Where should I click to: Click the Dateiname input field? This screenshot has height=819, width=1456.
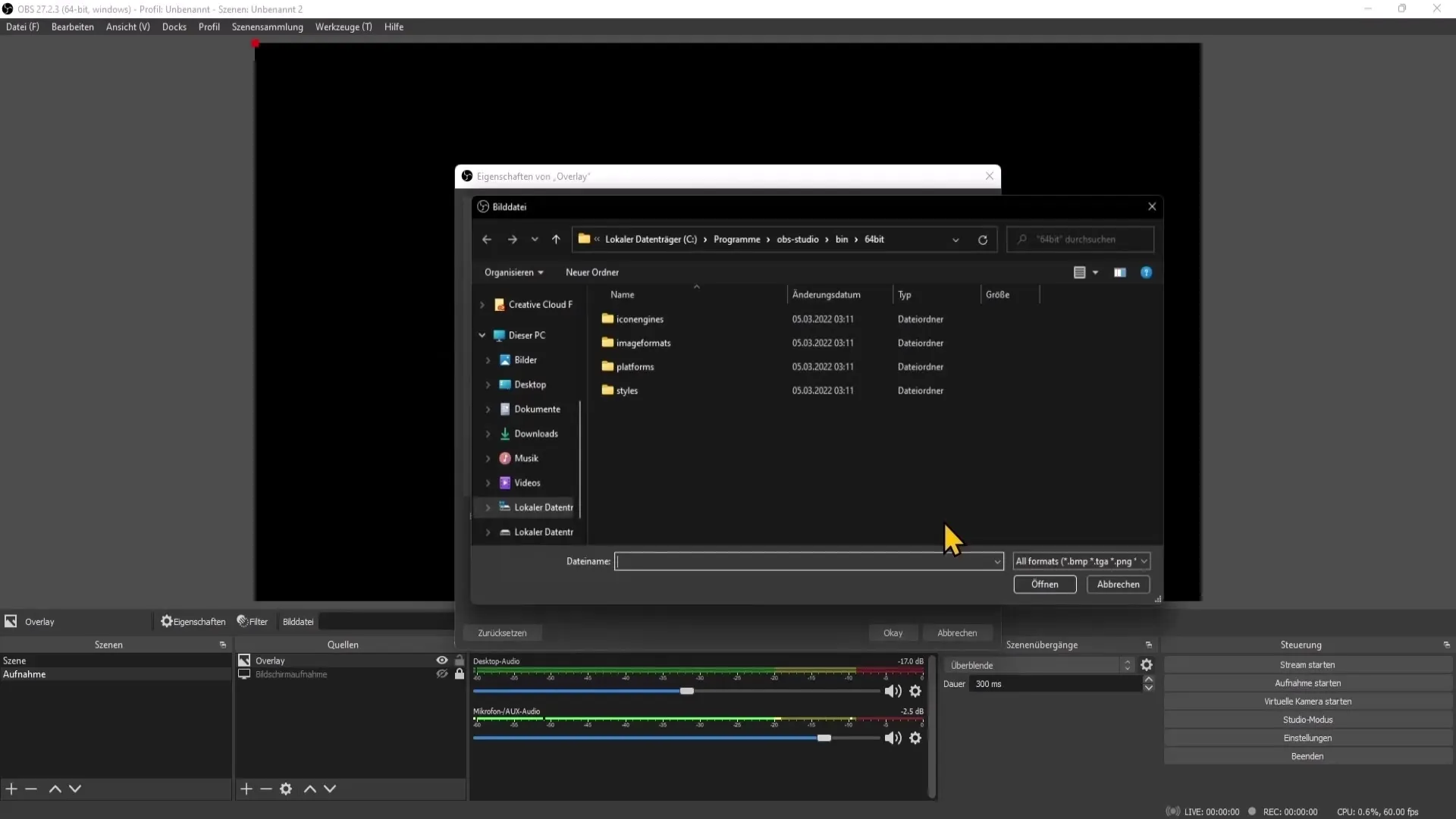[x=806, y=561]
